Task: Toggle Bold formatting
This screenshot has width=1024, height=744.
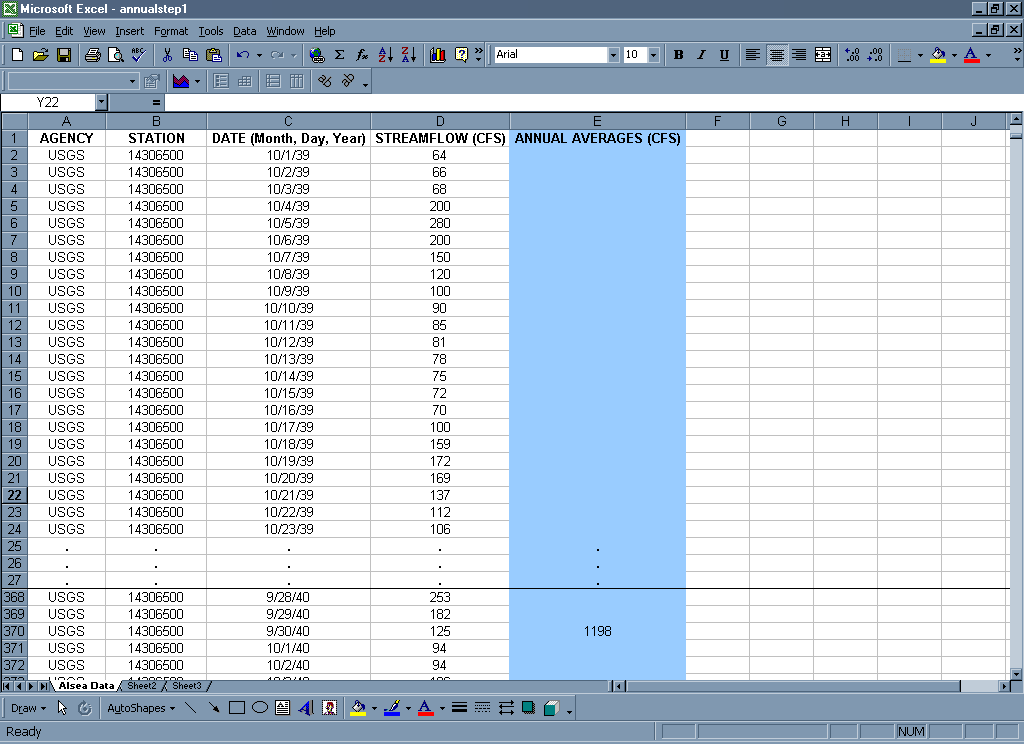Action: [678, 55]
